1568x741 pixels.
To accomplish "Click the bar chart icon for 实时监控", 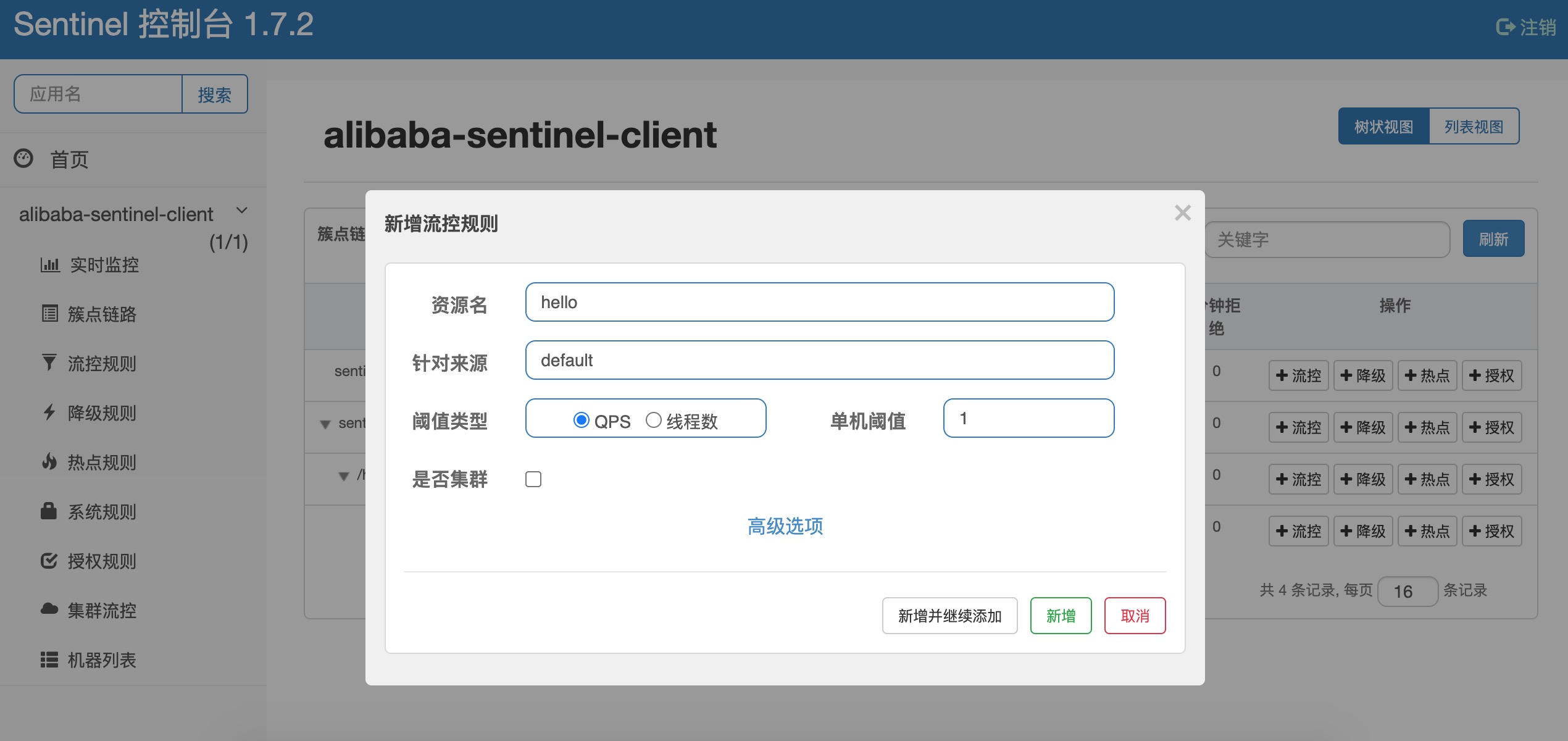I will [50, 265].
